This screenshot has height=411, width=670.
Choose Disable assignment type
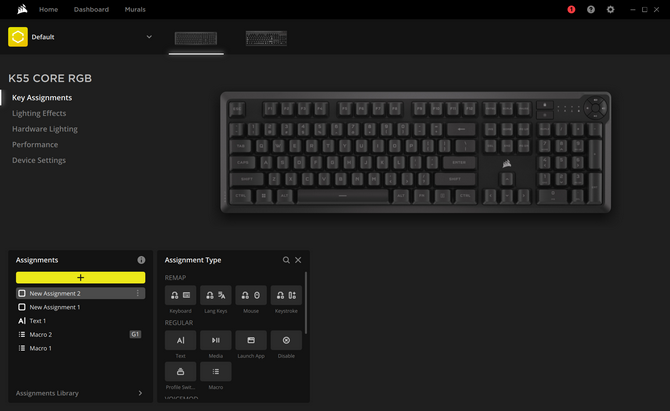(x=286, y=340)
